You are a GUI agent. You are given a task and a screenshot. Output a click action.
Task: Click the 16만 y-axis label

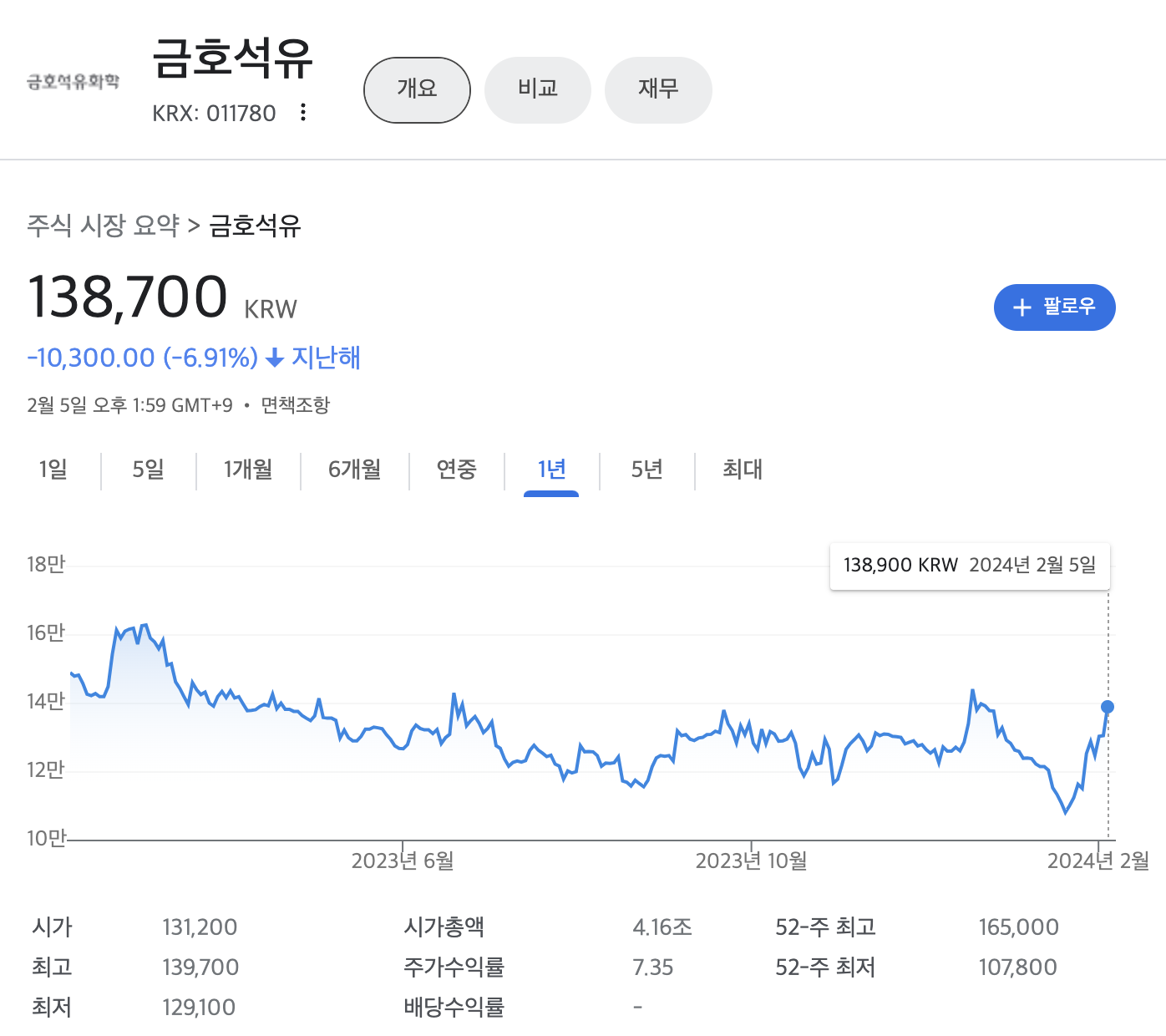[x=46, y=633]
